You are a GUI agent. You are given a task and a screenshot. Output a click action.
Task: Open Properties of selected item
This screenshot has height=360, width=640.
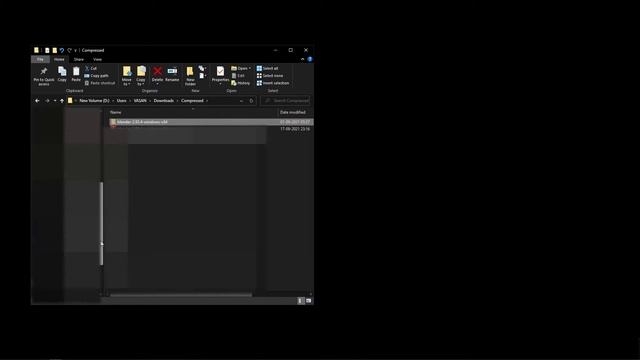pos(220,75)
